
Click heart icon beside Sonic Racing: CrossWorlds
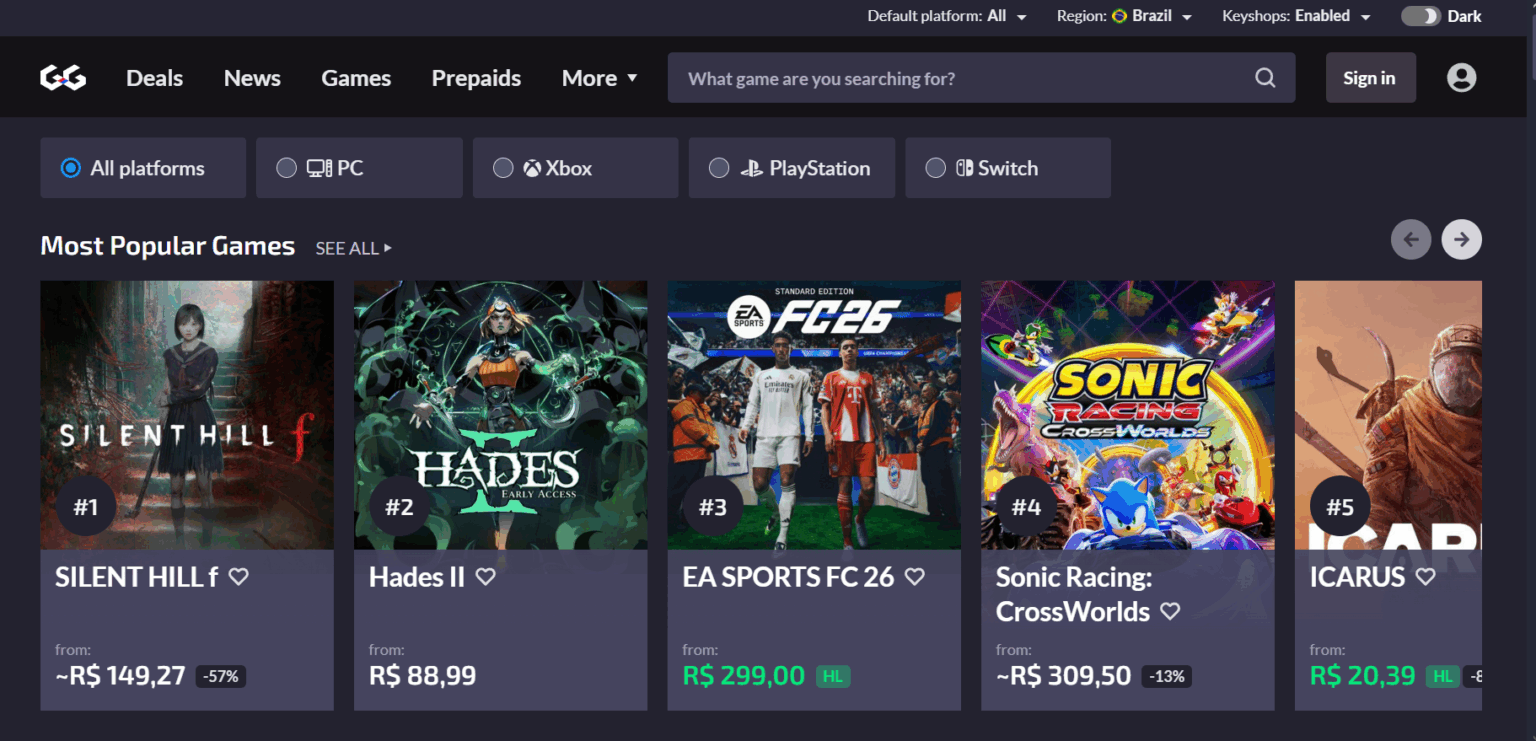coord(1170,611)
